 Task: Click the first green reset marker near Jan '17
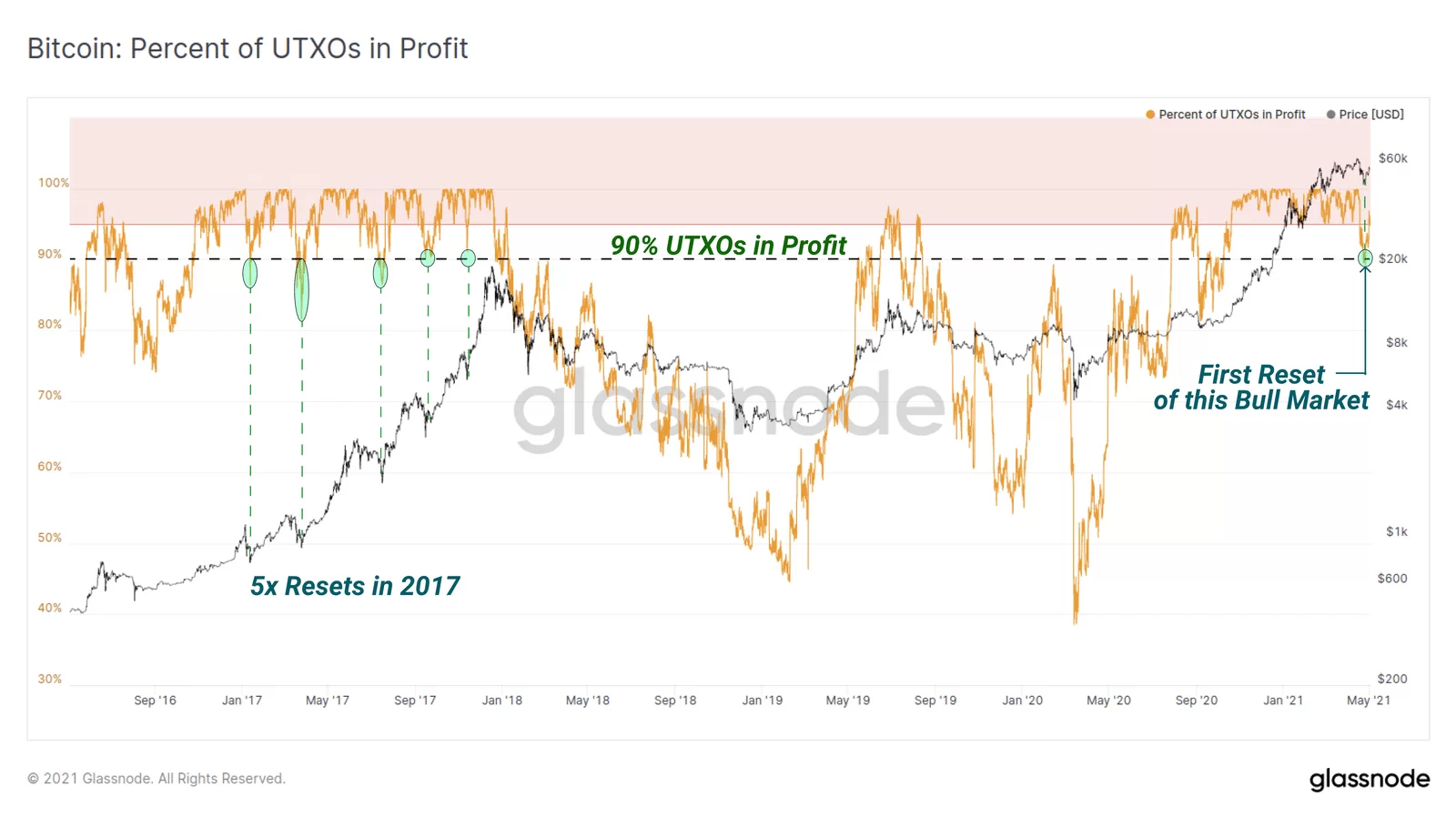pos(250,273)
